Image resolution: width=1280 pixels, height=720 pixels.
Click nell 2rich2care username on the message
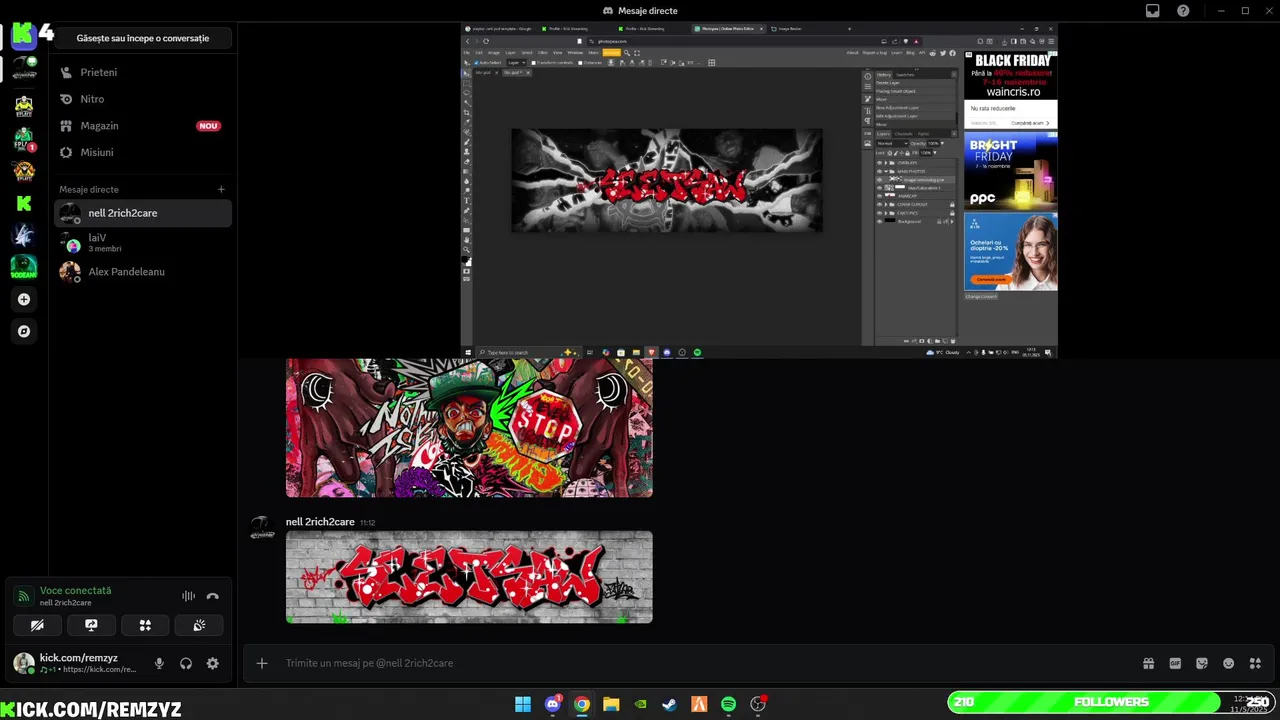[320, 522]
